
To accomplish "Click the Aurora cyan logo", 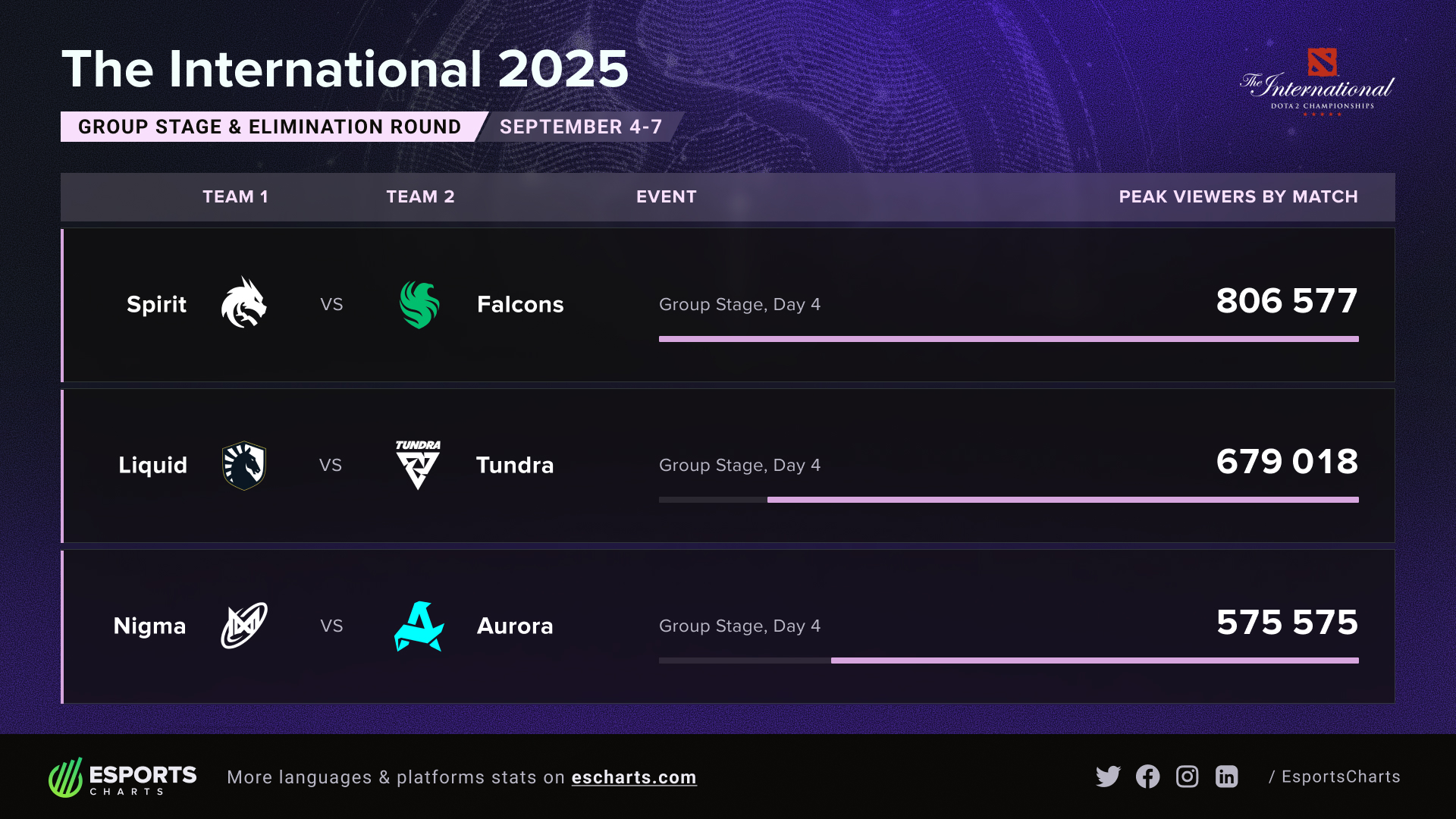I will [x=419, y=626].
